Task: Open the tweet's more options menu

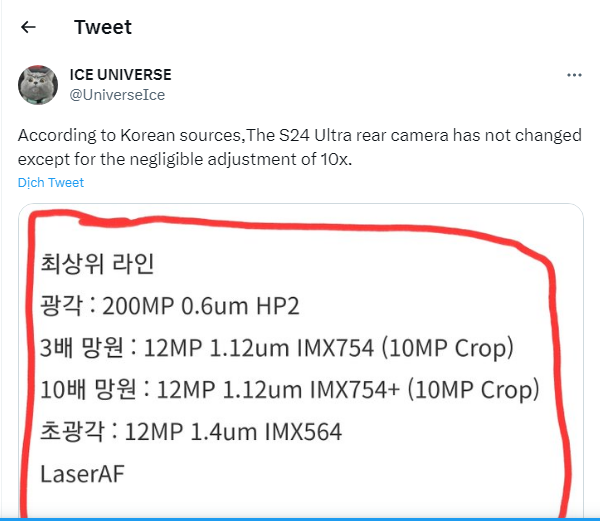Action: [574, 75]
